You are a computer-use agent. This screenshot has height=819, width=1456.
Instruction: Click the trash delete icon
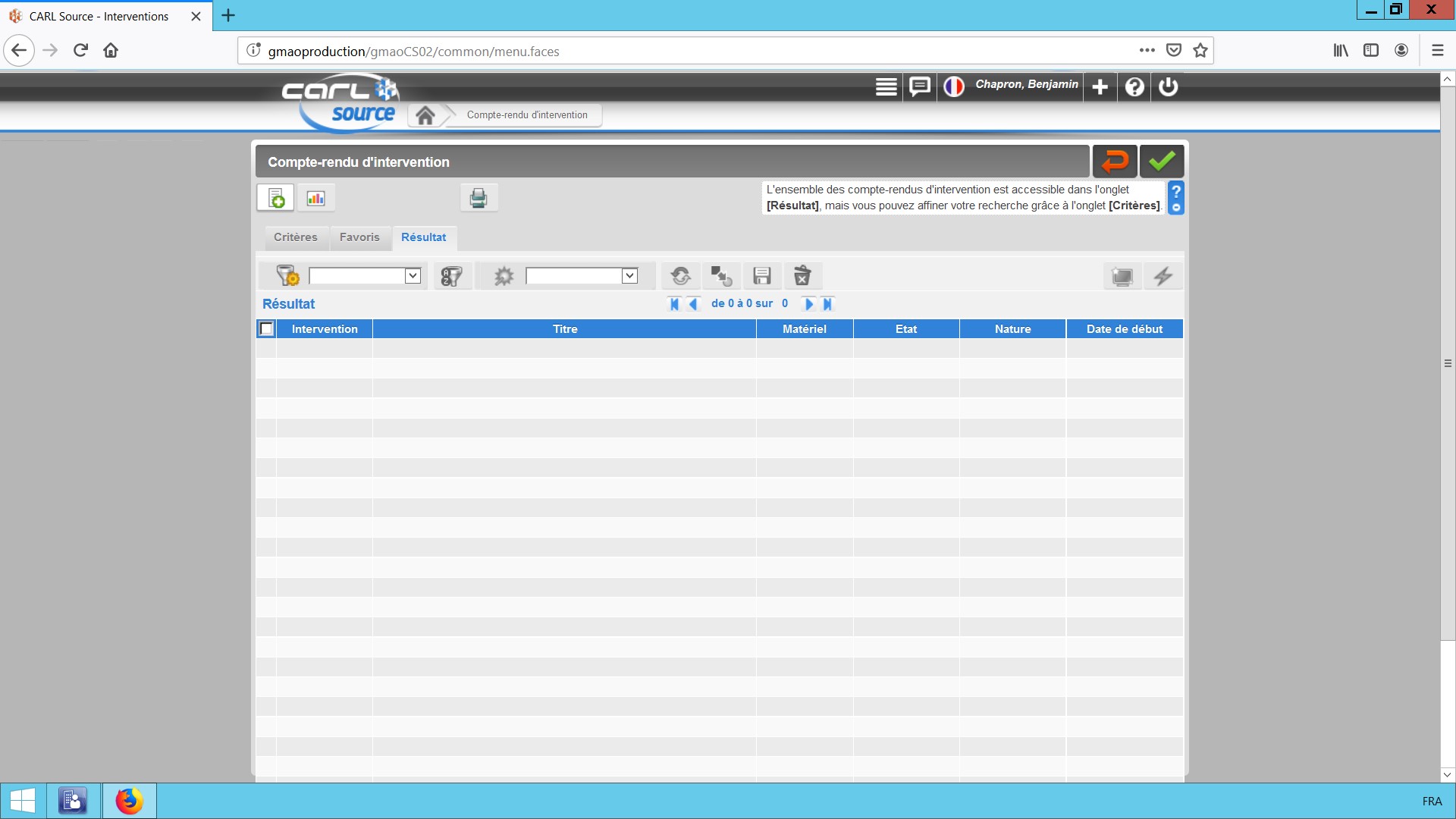tap(802, 276)
